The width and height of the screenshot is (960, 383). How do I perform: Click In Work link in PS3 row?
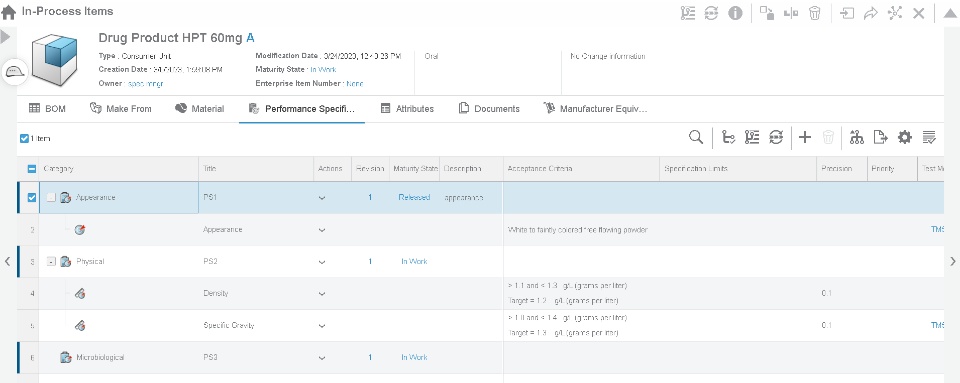[414, 357]
